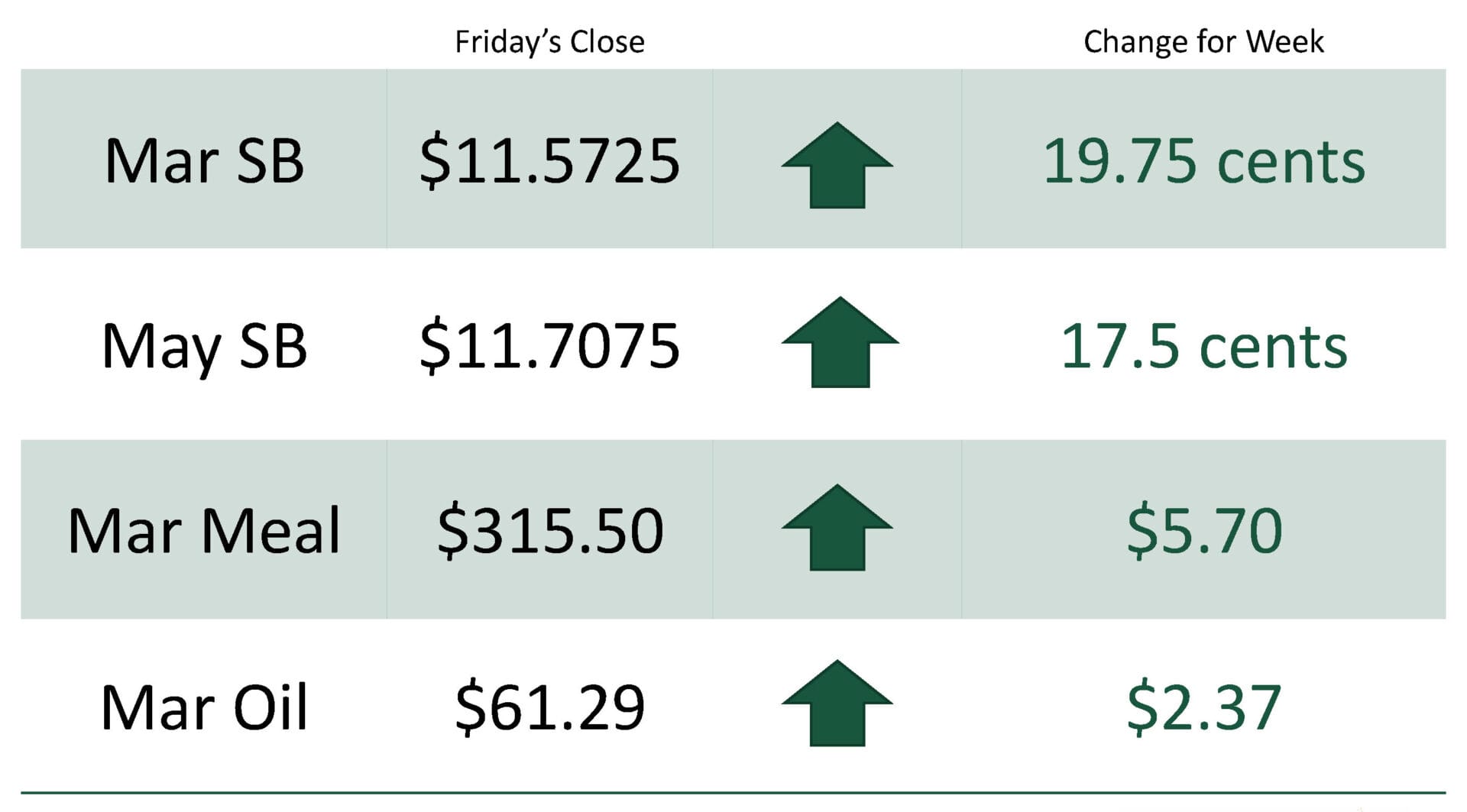This screenshot has height=812, width=1467.
Task: Click the green up arrow for Mar Oil
Action: [837, 704]
